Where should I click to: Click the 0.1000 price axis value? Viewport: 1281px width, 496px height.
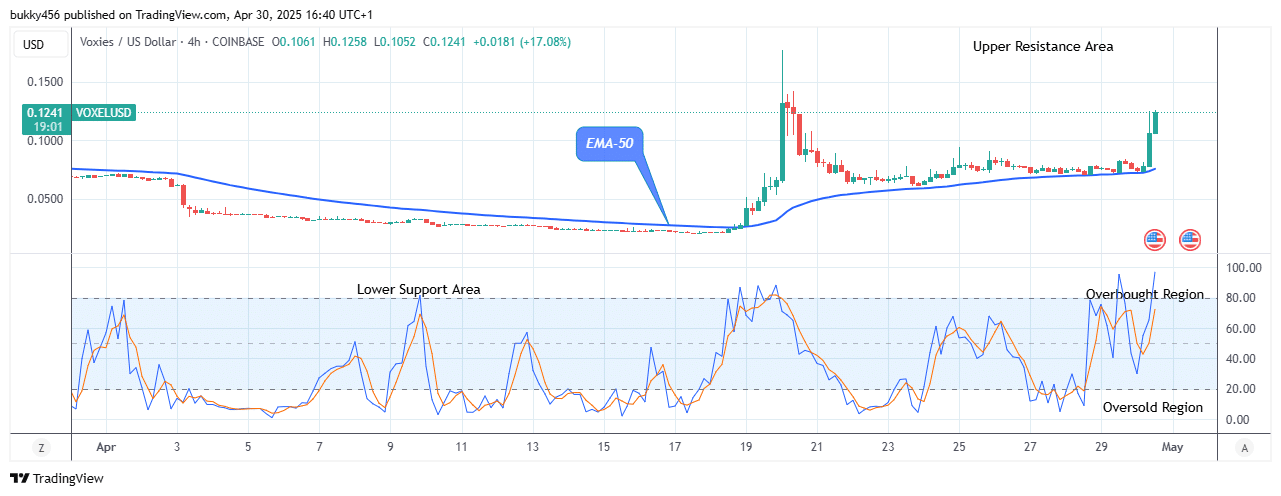point(44,141)
